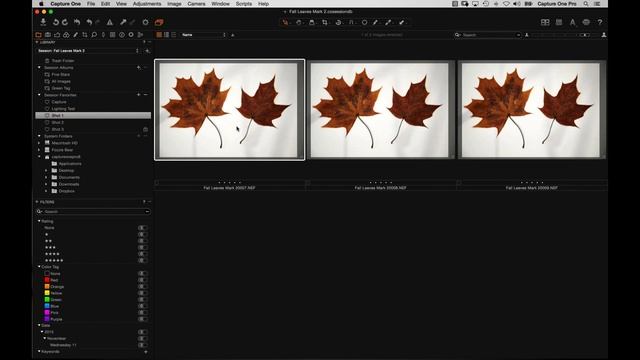Open the question mark help icon

600,22
